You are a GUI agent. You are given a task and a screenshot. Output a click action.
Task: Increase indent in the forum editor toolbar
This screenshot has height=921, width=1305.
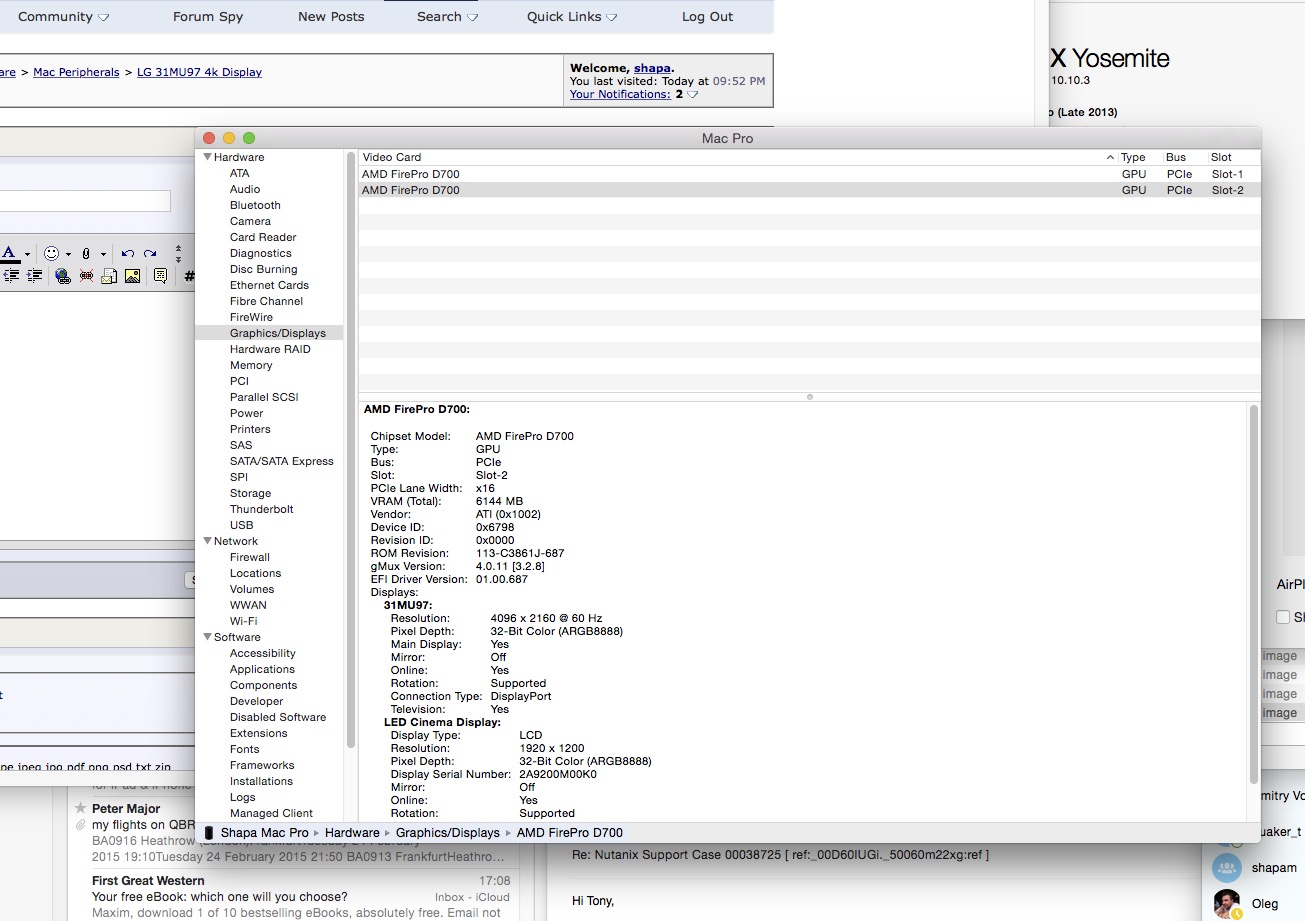[x=35, y=275]
